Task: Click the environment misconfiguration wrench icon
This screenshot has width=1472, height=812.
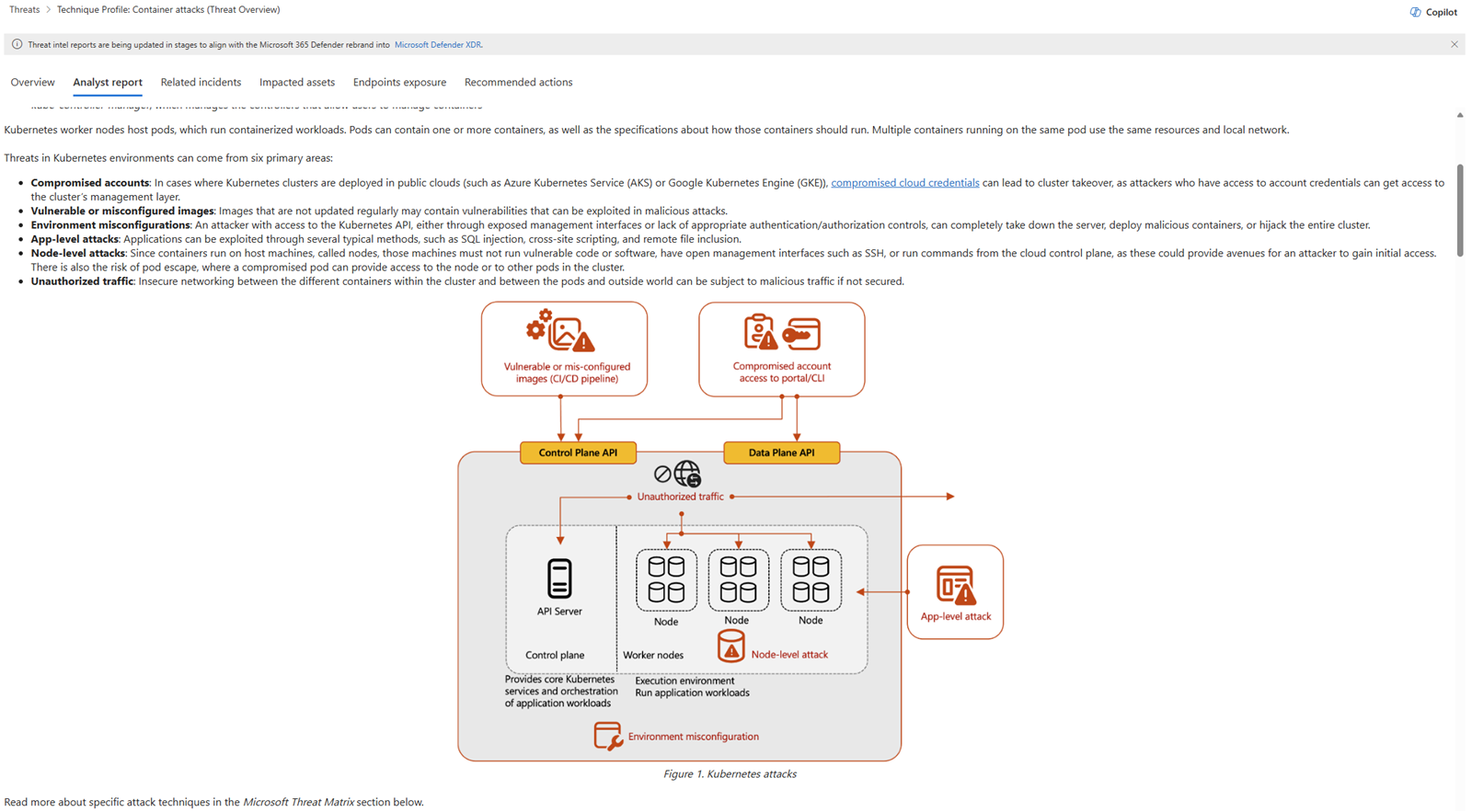Action: click(608, 736)
